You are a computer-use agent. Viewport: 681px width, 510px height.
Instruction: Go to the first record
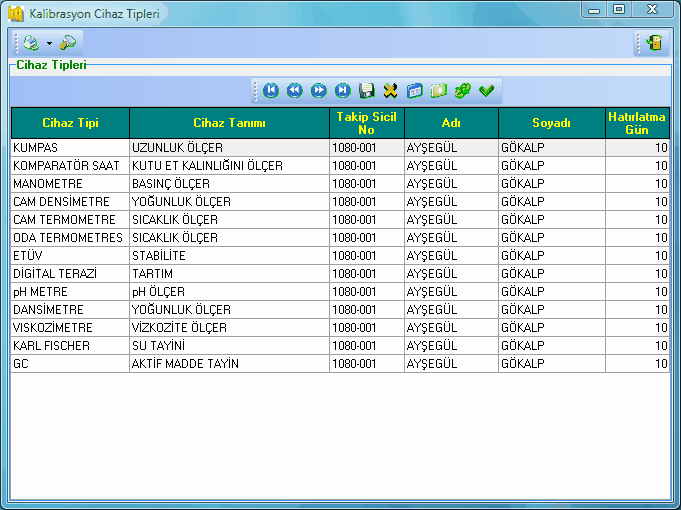click(x=271, y=91)
